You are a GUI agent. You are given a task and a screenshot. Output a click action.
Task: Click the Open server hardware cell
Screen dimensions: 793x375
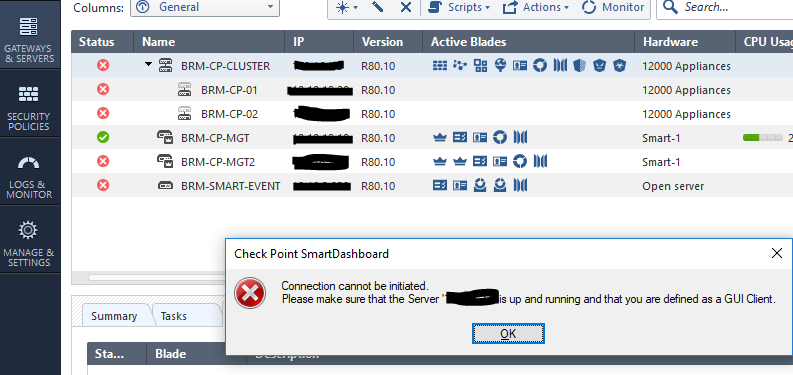pos(673,186)
